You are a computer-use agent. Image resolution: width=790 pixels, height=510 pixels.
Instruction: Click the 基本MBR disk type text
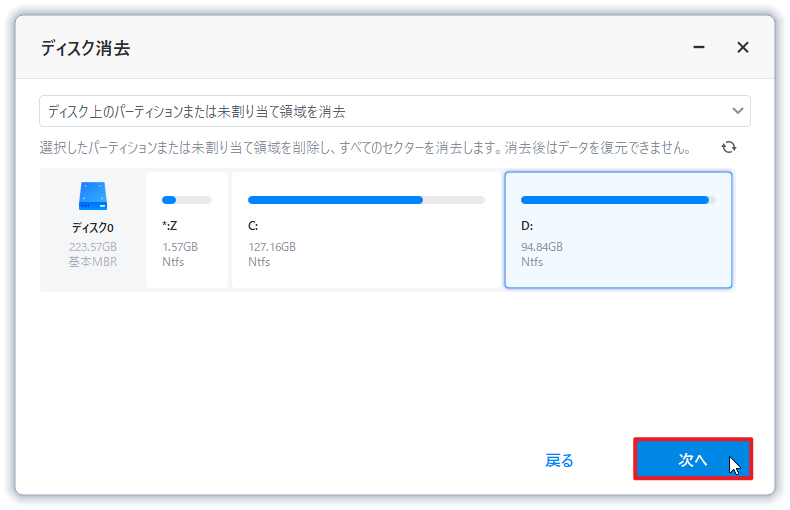(92, 261)
